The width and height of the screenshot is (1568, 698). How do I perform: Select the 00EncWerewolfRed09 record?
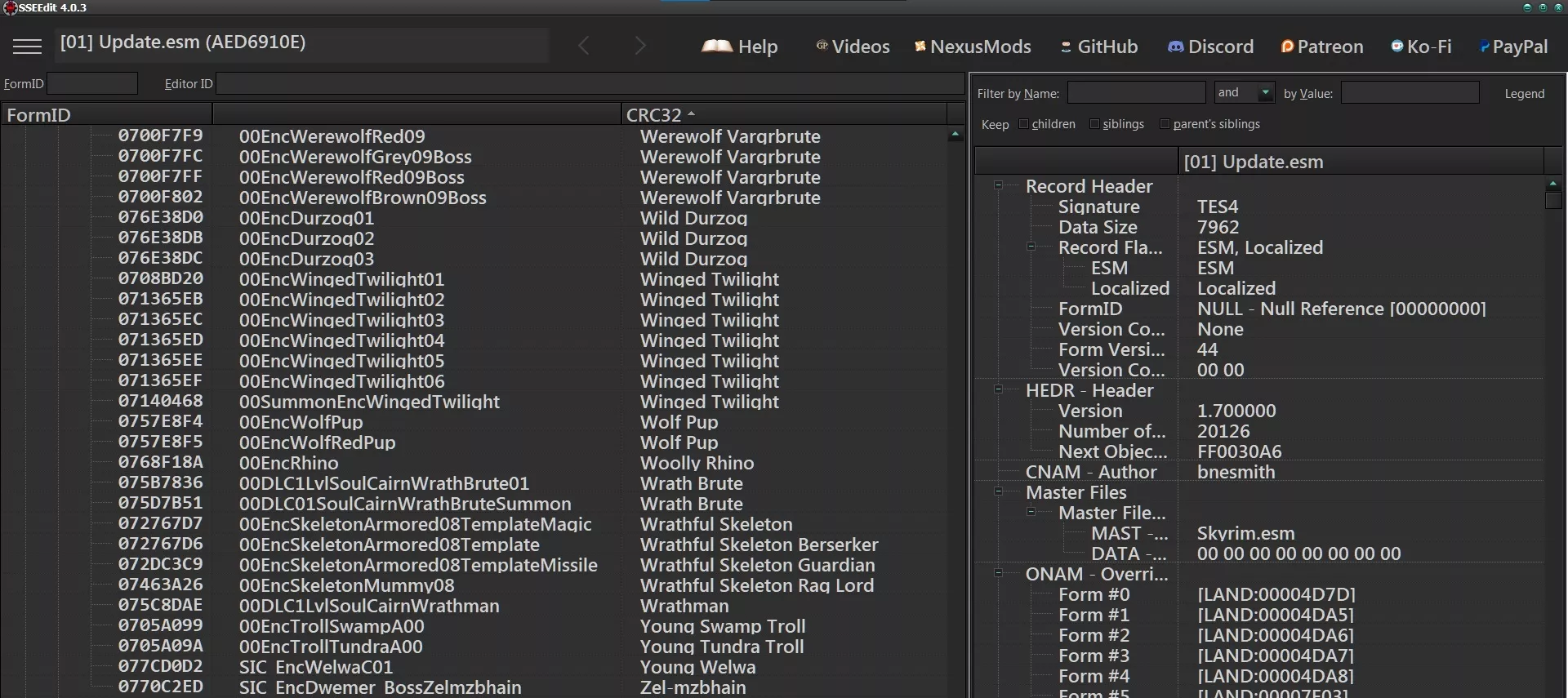(332, 136)
